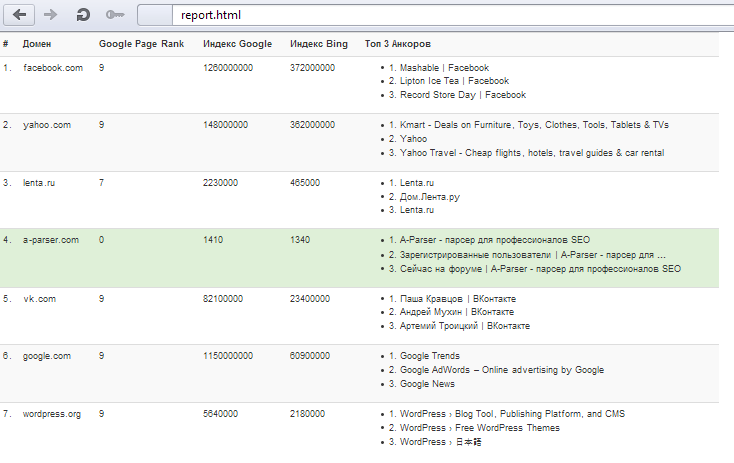This screenshot has height=463, width=734.
Task: Click Bing index value 362000000
Action: point(312,125)
